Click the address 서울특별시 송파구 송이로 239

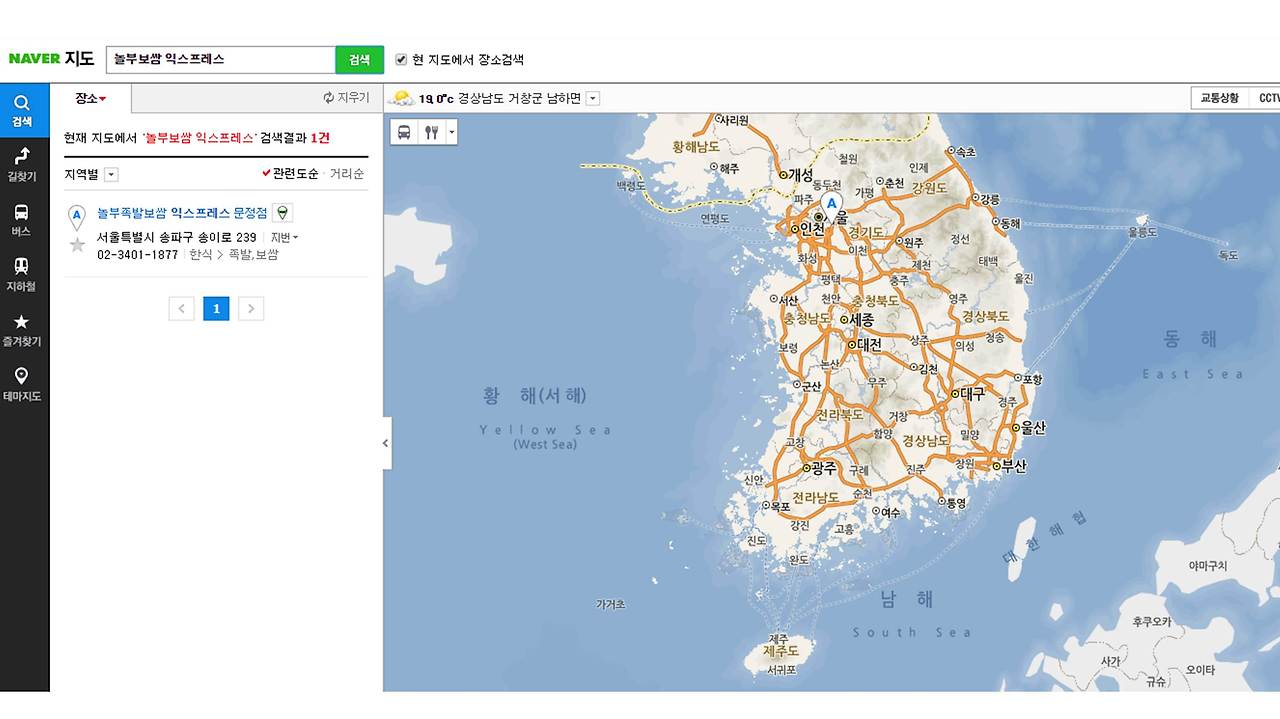pyautogui.click(x=177, y=238)
